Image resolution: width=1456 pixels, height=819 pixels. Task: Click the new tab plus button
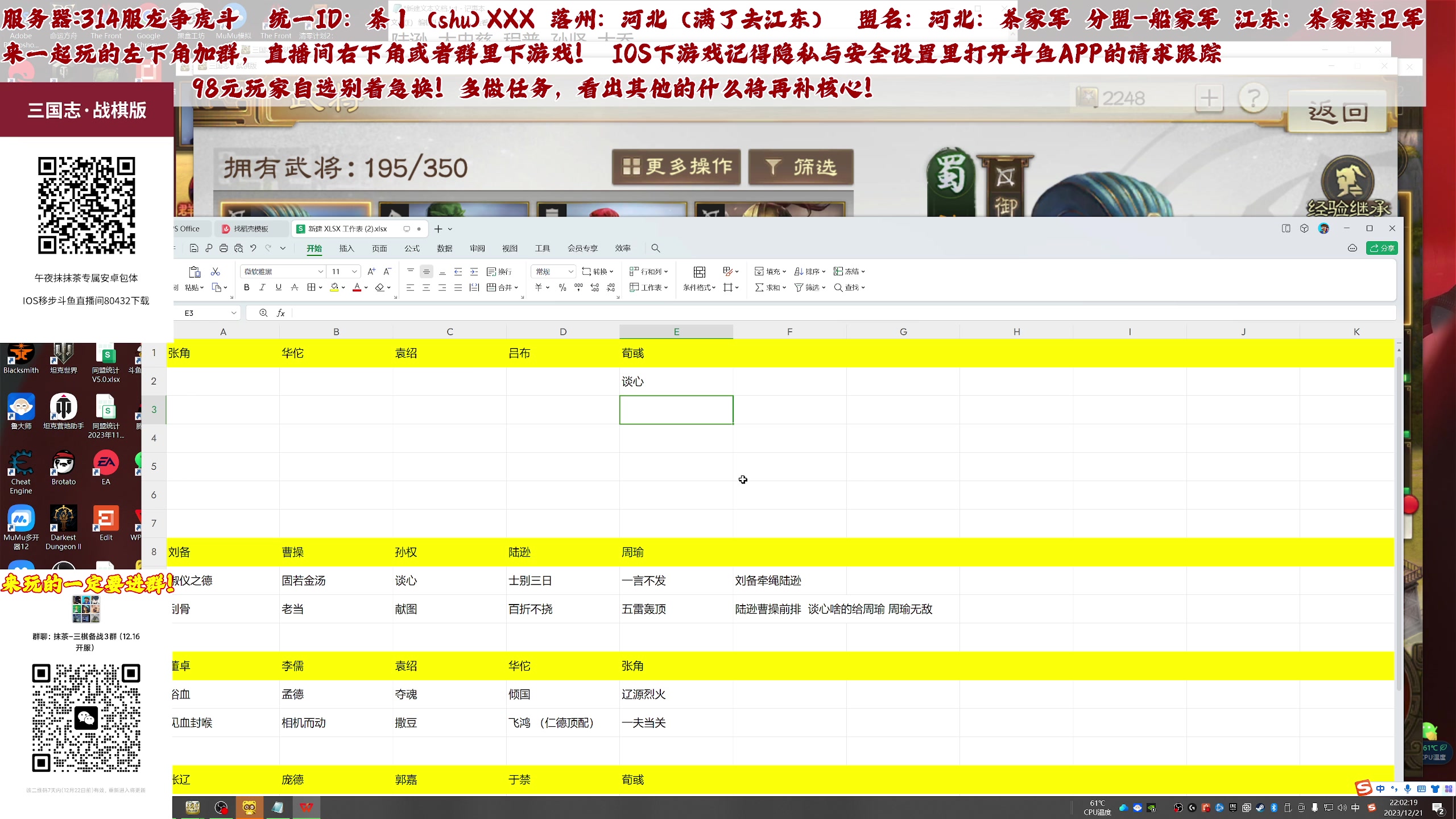point(438,229)
